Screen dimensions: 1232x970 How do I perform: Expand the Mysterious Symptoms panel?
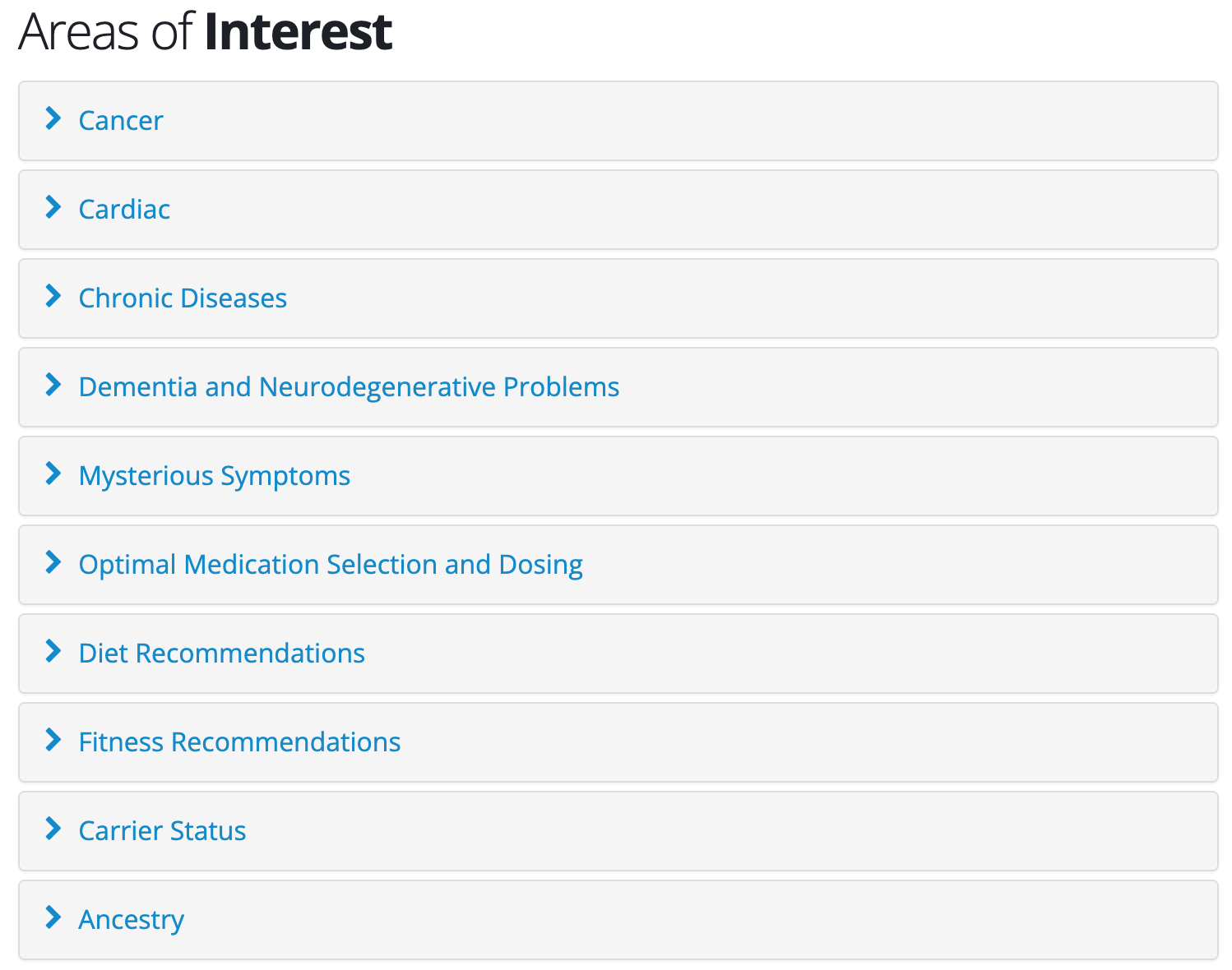click(x=618, y=476)
